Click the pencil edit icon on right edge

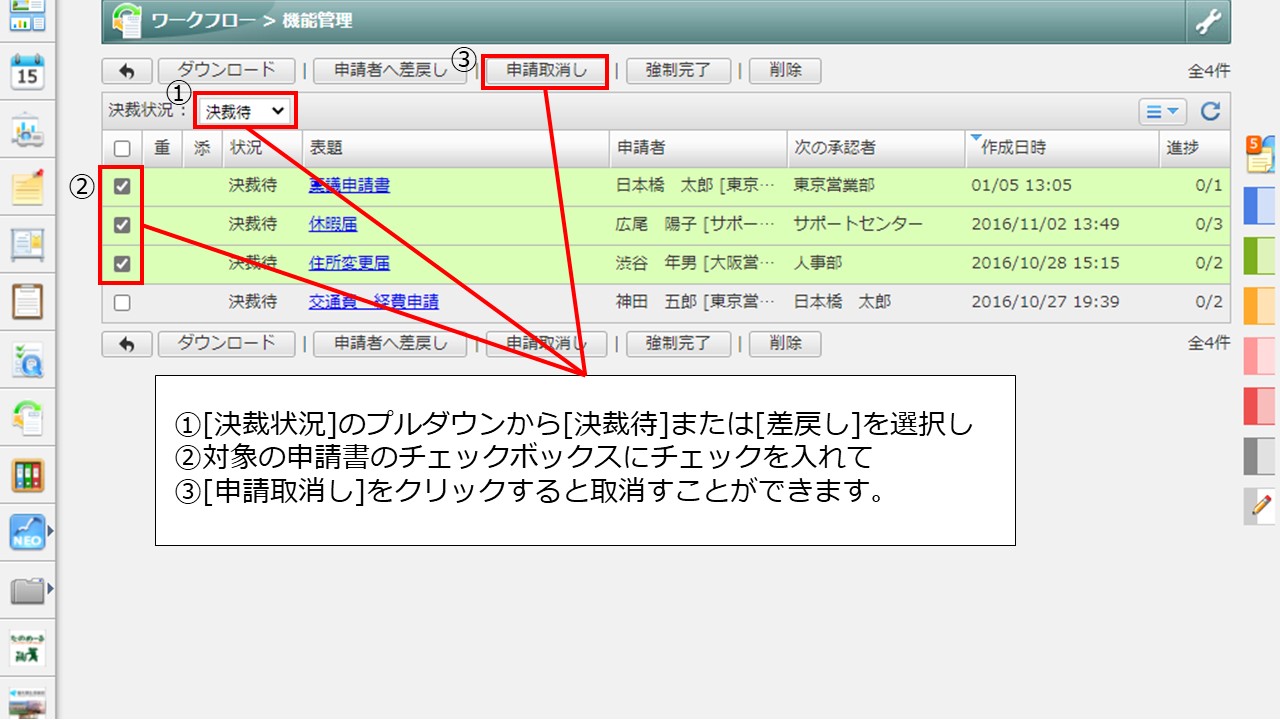tap(1262, 506)
